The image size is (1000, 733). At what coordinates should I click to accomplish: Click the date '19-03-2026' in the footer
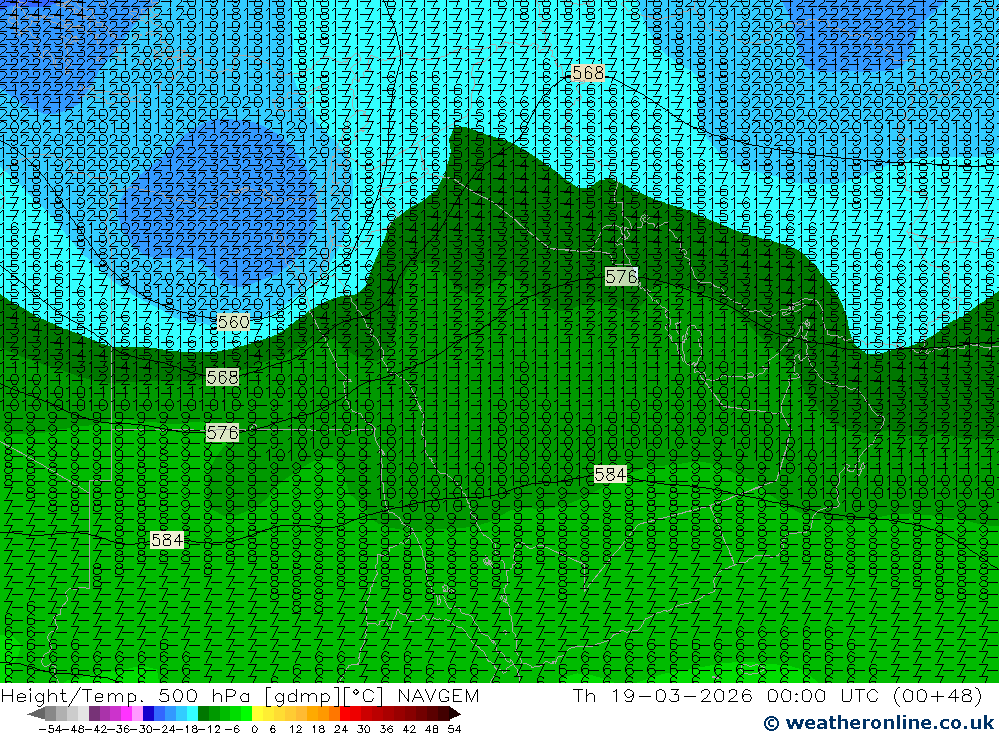coord(681,695)
